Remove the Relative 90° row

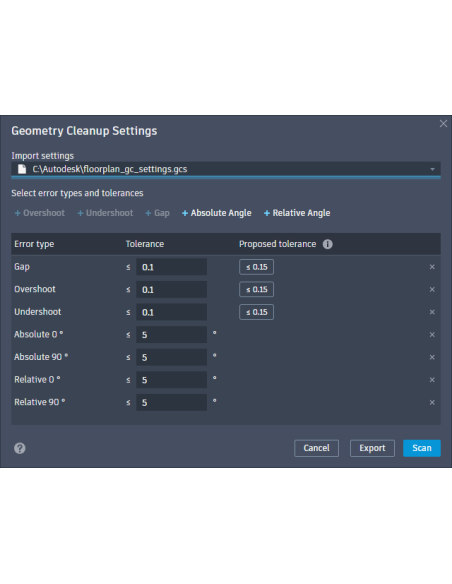pyautogui.click(x=432, y=402)
